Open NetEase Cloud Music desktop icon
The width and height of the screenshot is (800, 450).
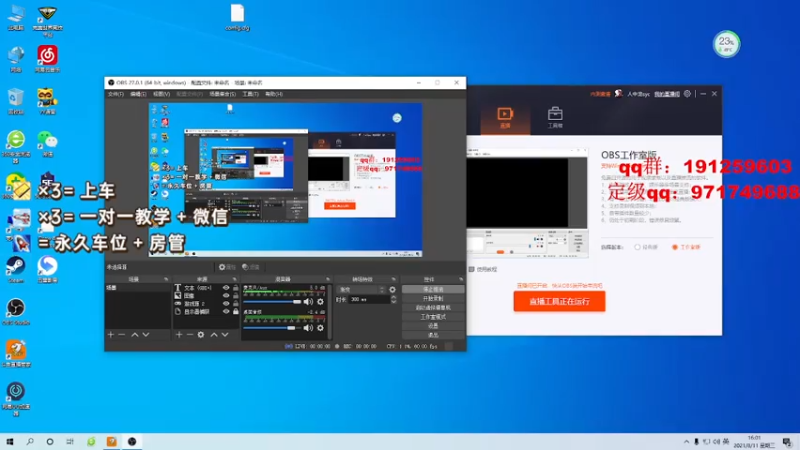[47, 58]
